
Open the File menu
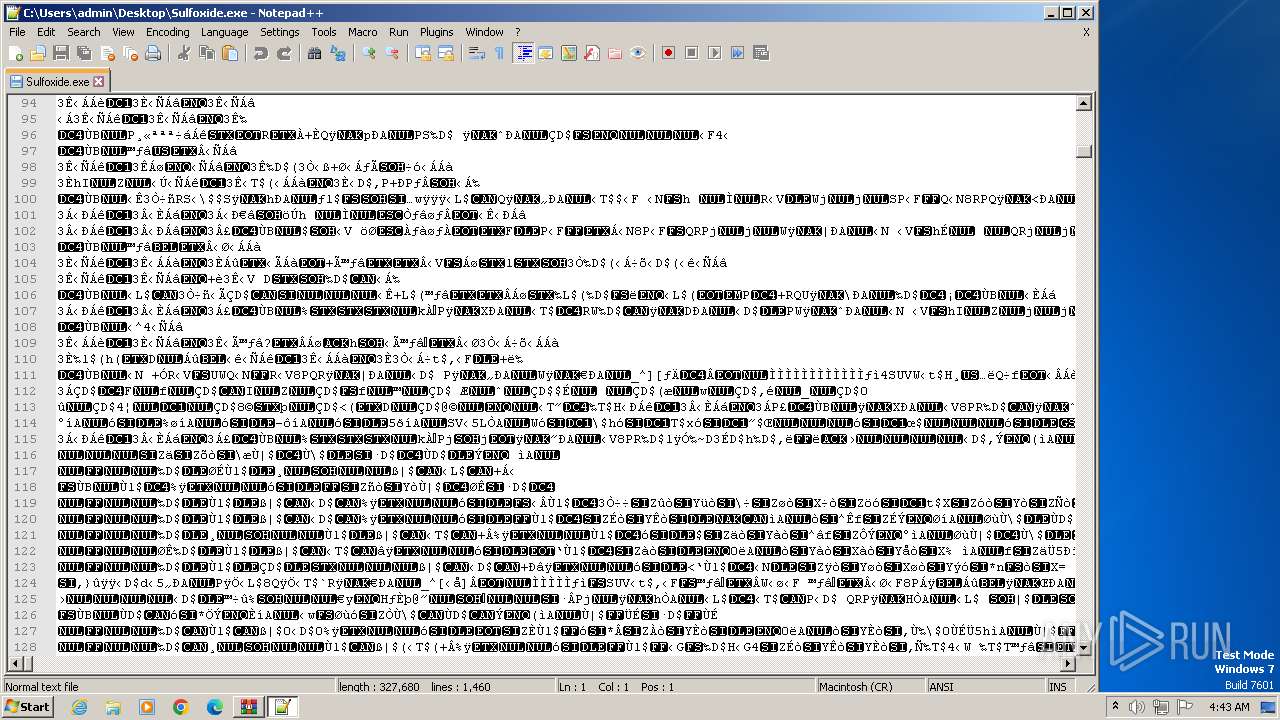coord(17,32)
